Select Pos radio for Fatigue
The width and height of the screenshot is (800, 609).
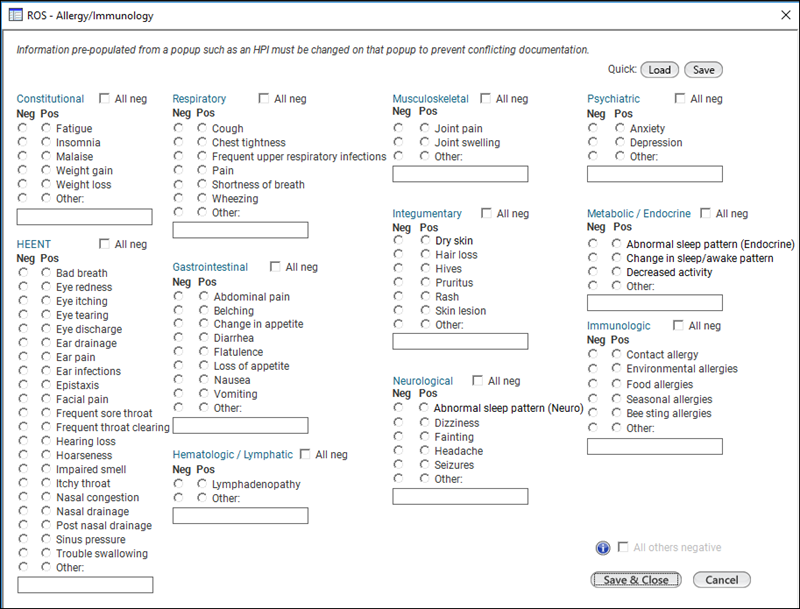(46, 128)
